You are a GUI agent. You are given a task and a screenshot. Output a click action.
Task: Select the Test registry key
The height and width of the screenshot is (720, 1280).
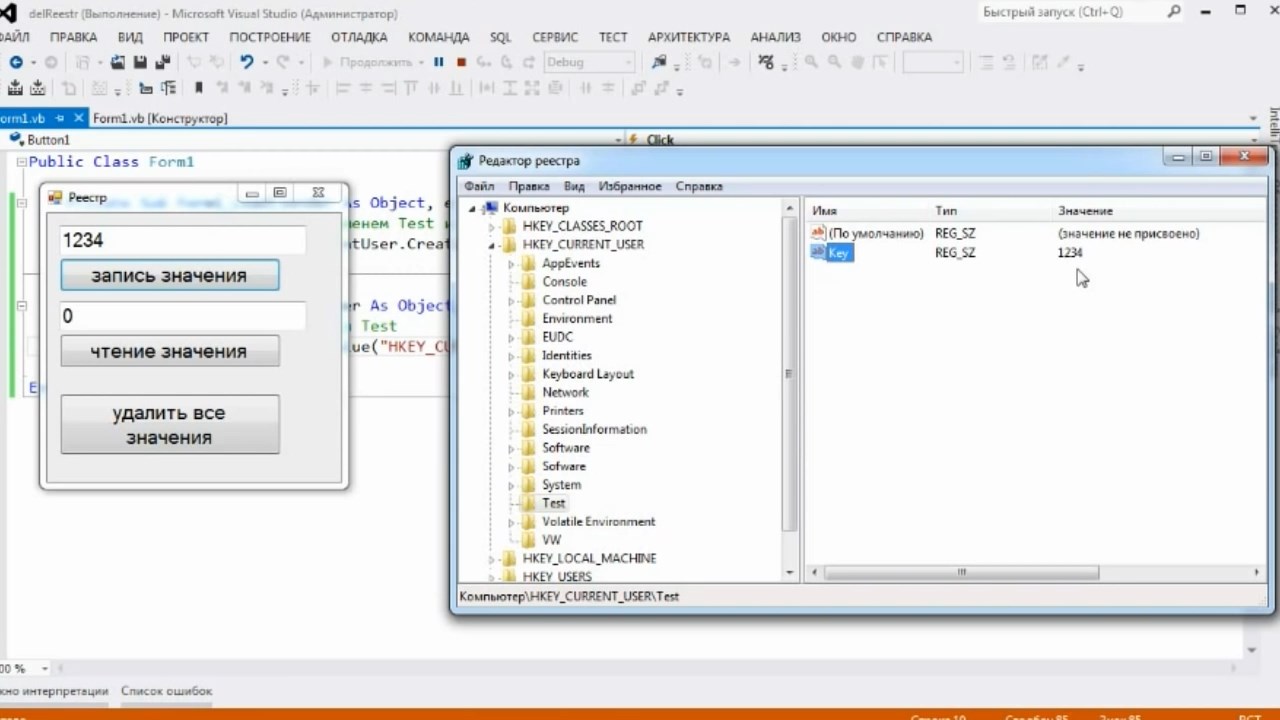click(x=554, y=503)
